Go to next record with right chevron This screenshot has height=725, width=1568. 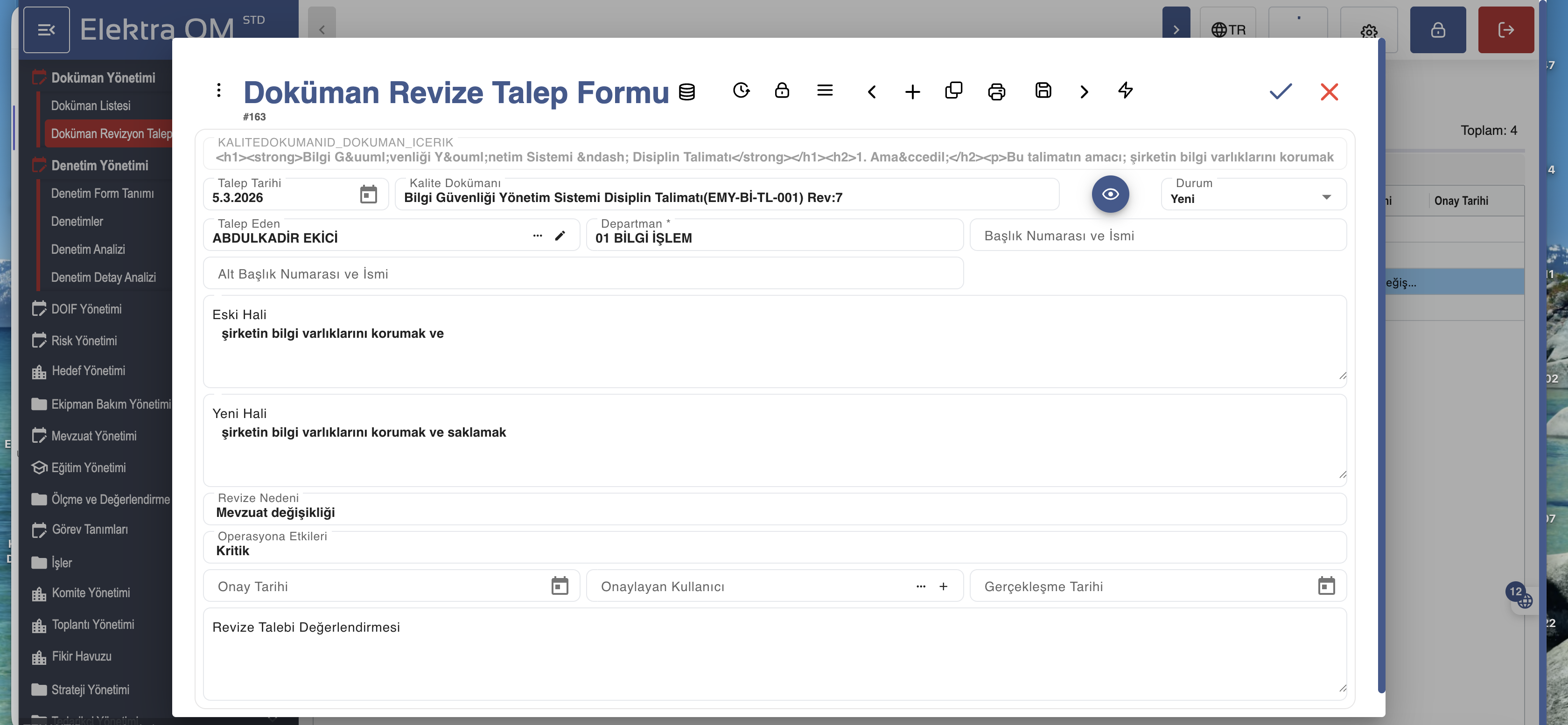coord(1084,92)
